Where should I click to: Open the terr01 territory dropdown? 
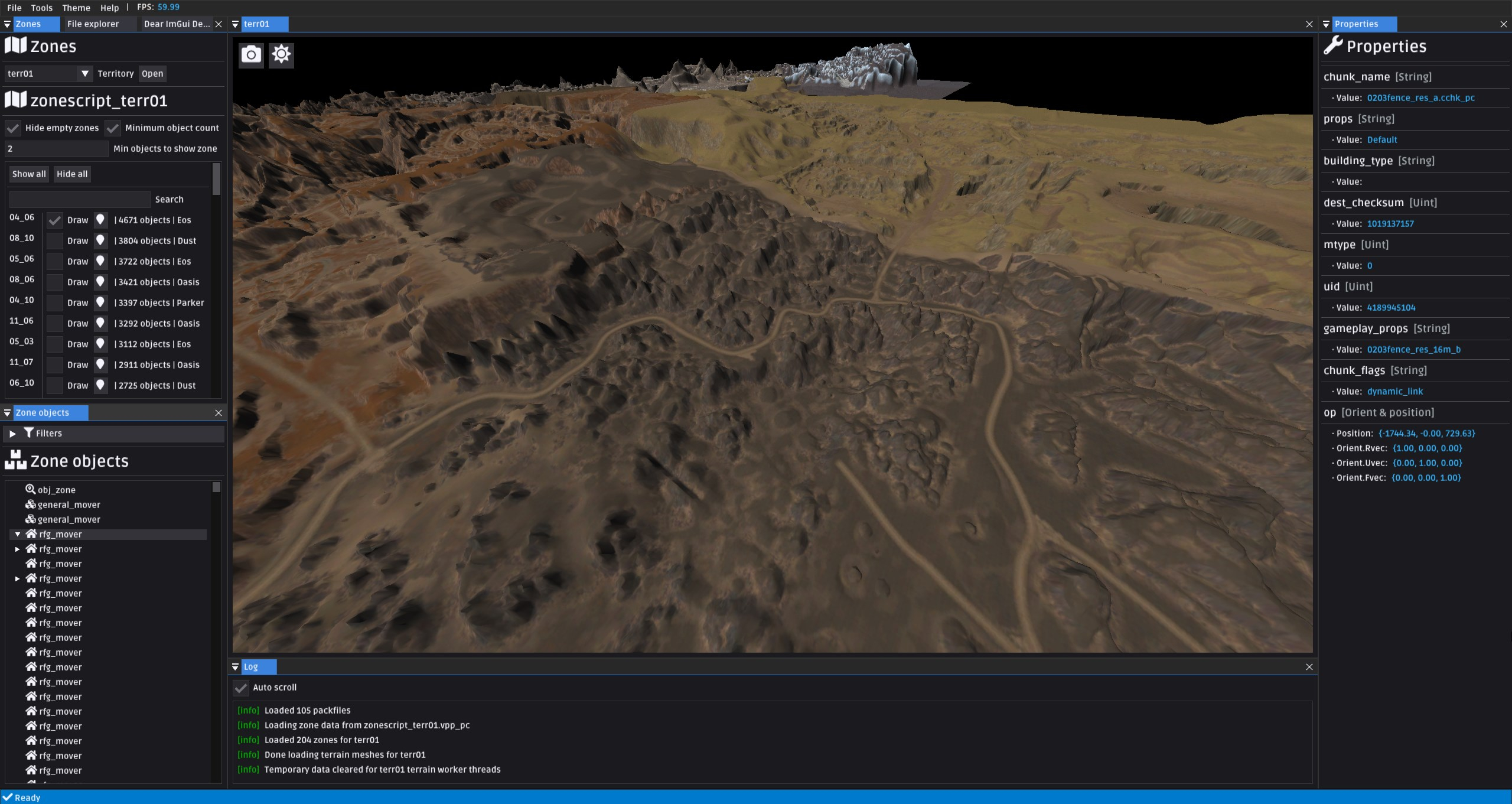point(84,74)
